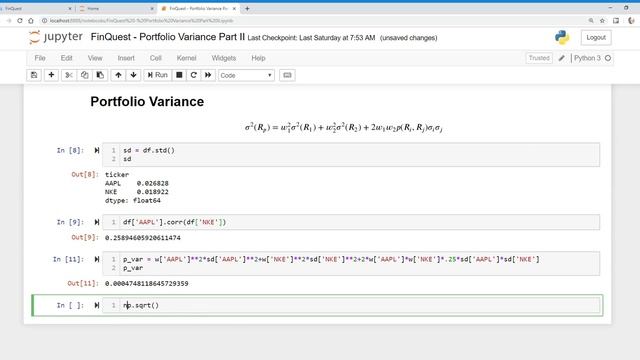Screen dimensions: 640x360
Task: Run cell In [8] via its run icon
Action: pos(97,150)
